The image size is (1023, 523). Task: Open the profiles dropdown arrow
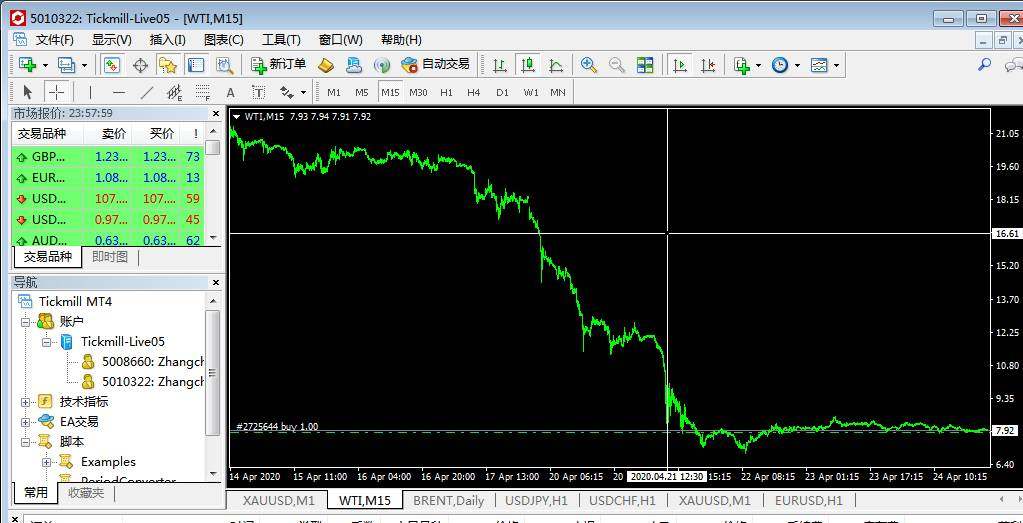84,65
